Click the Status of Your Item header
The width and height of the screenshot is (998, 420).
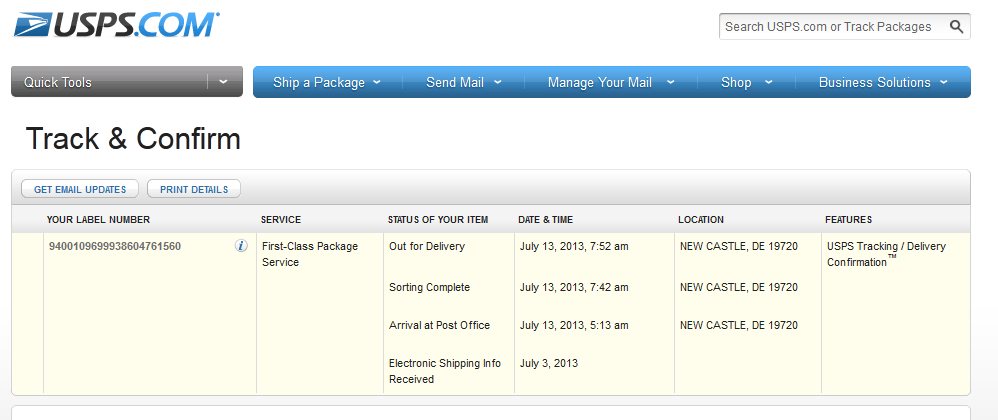tap(438, 219)
